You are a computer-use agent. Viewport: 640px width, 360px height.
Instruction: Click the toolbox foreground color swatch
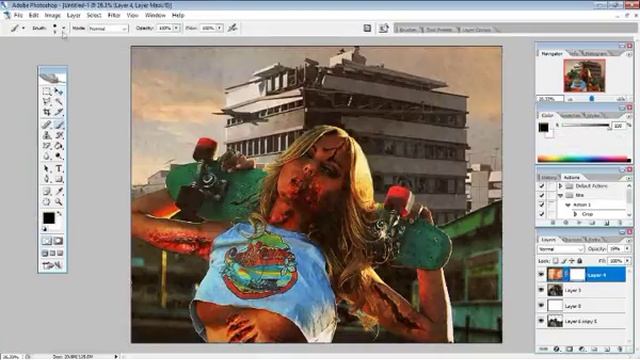point(49,218)
